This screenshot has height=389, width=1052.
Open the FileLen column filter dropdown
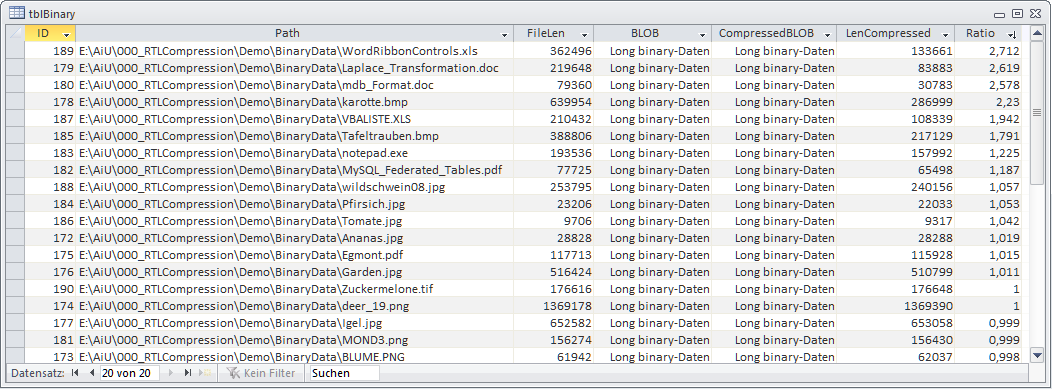pyautogui.click(x=584, y=34)
